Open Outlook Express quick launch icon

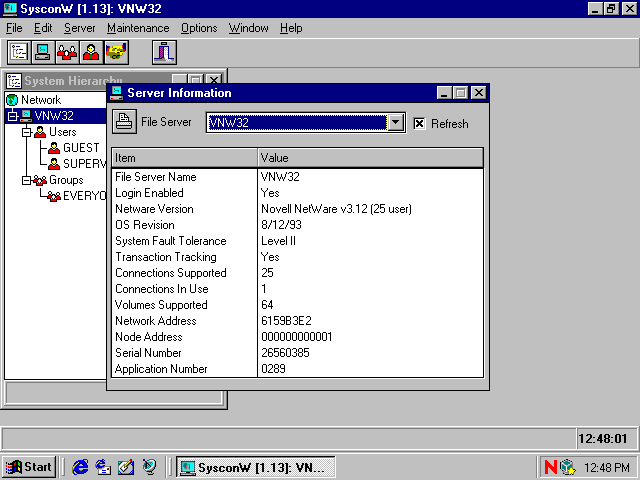pos(103,467)
